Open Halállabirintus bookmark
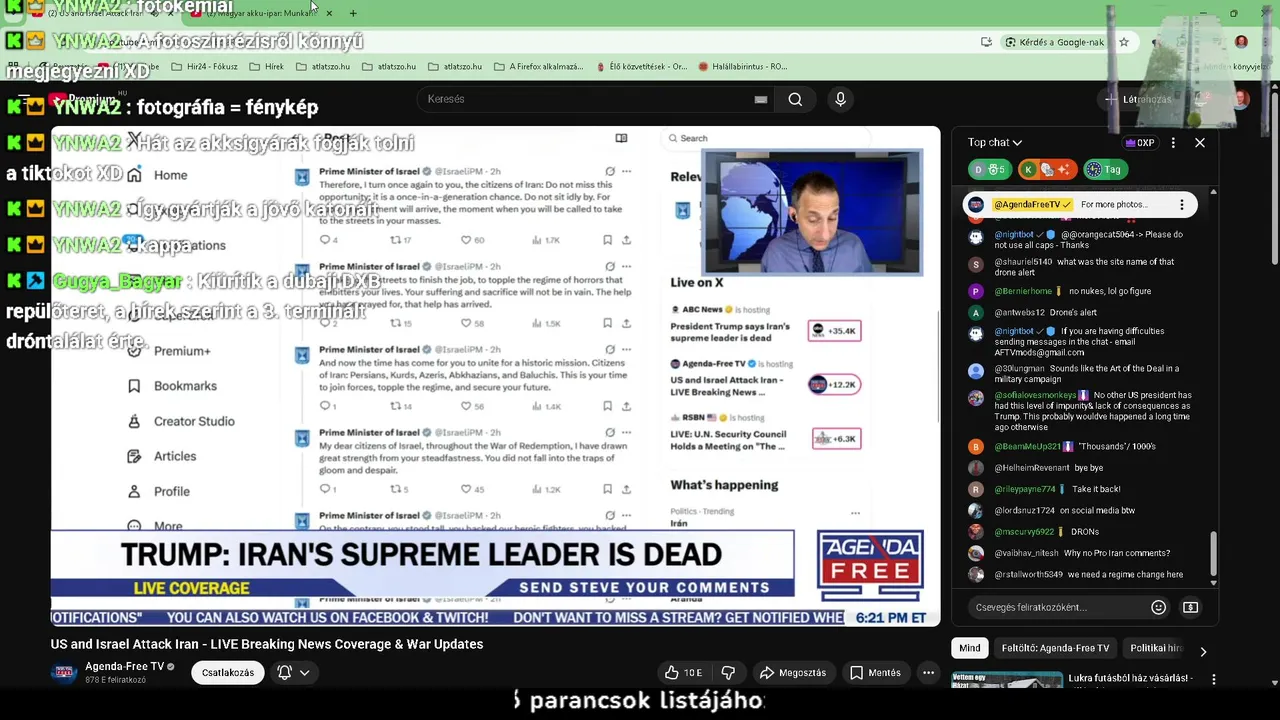This screenshot has height=720, width=1280. [x=743, y=67]
